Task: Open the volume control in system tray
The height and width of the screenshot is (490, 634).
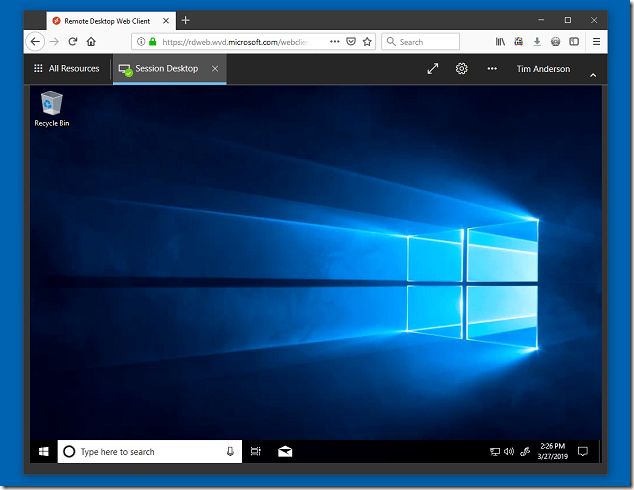Action: pyautogui.click(x=509, y=452)
